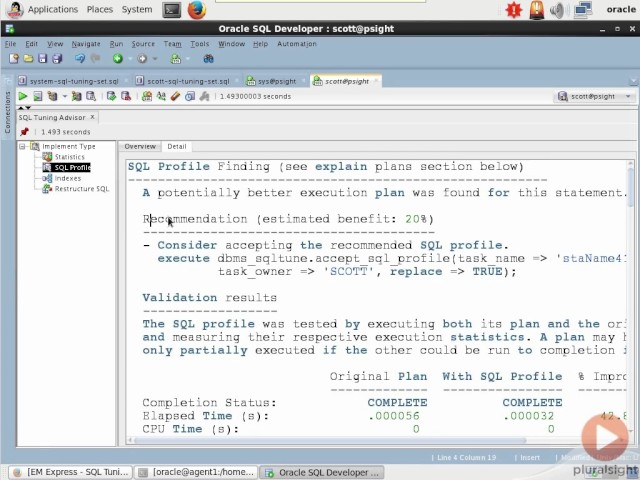
Task: Click the Save toolbar icon
Action: 42,59
